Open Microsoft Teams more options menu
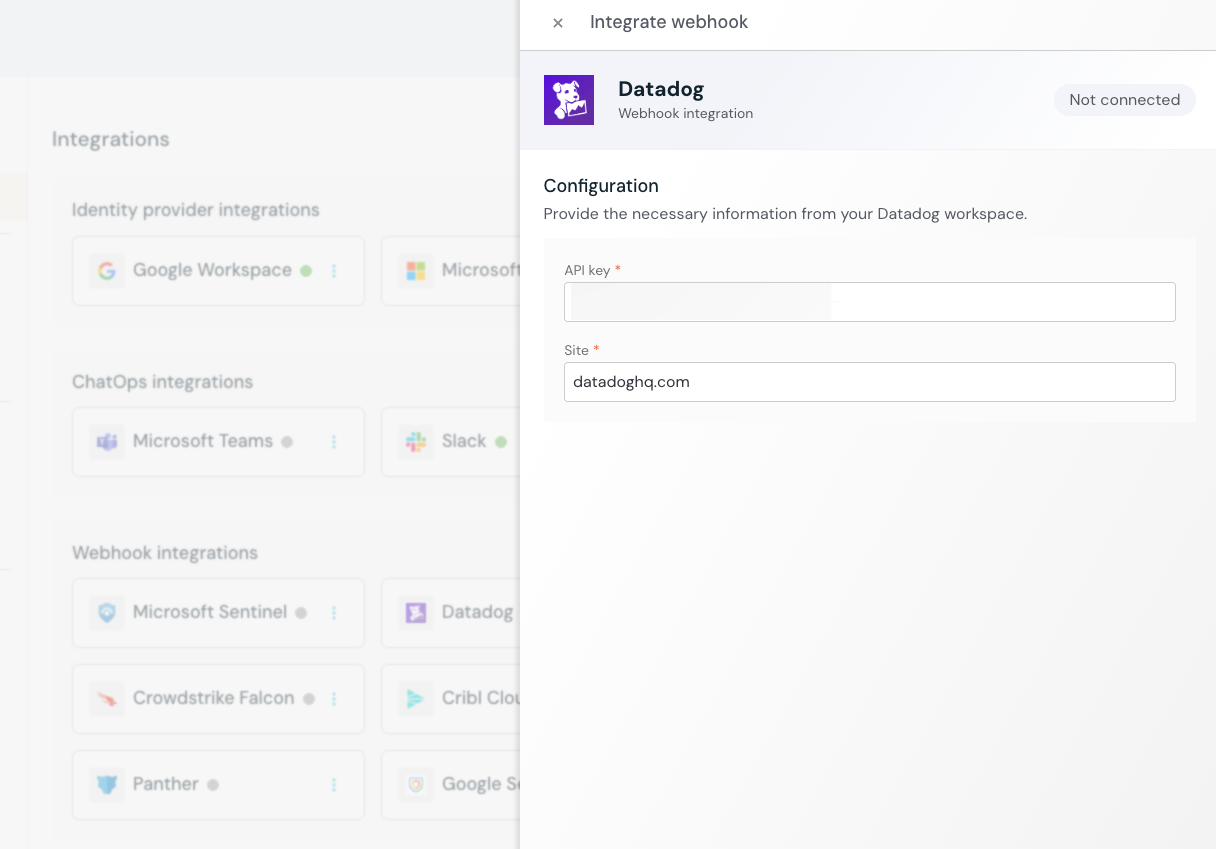Screen dimensions: 1216x849 (x=334, y=442)
